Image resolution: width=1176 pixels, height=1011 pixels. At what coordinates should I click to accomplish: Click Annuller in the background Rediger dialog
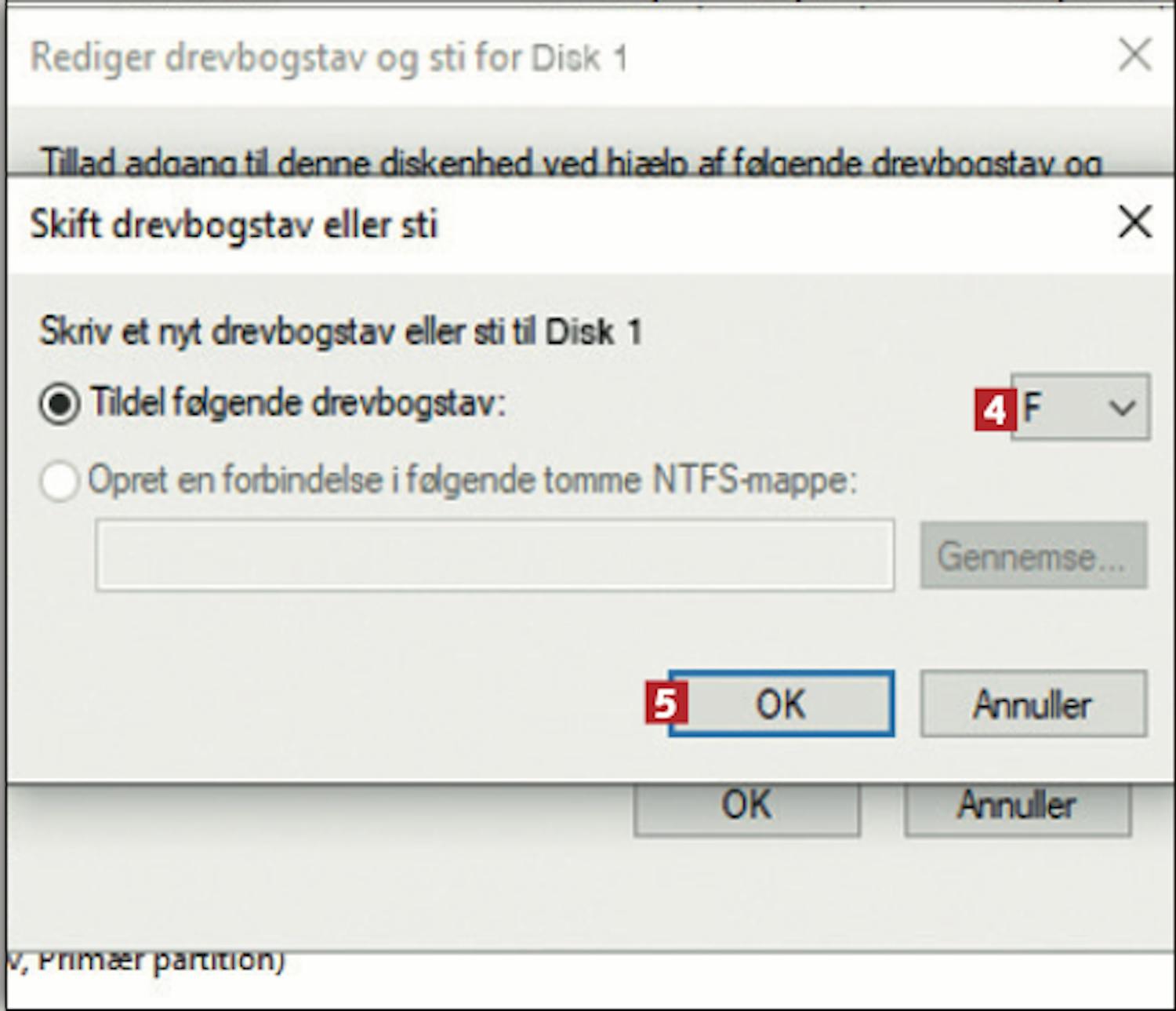click(x=1018, y=808)
